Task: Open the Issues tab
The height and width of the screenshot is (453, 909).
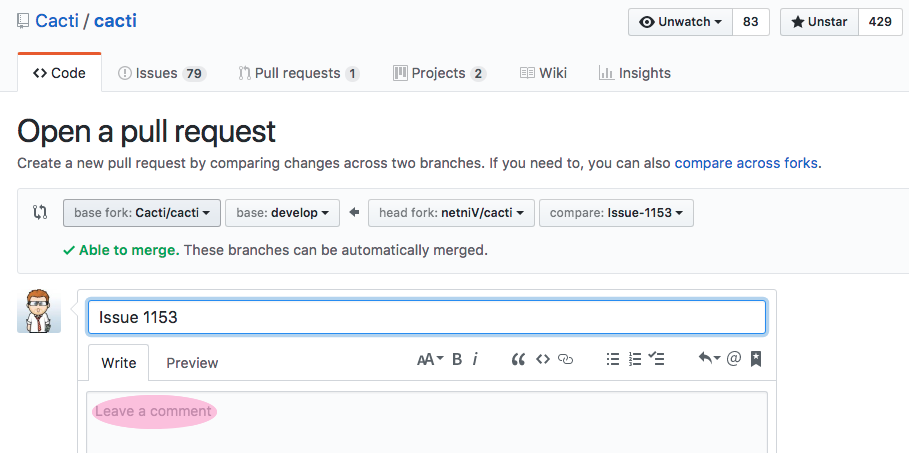Action: click(x=162, y=73)
